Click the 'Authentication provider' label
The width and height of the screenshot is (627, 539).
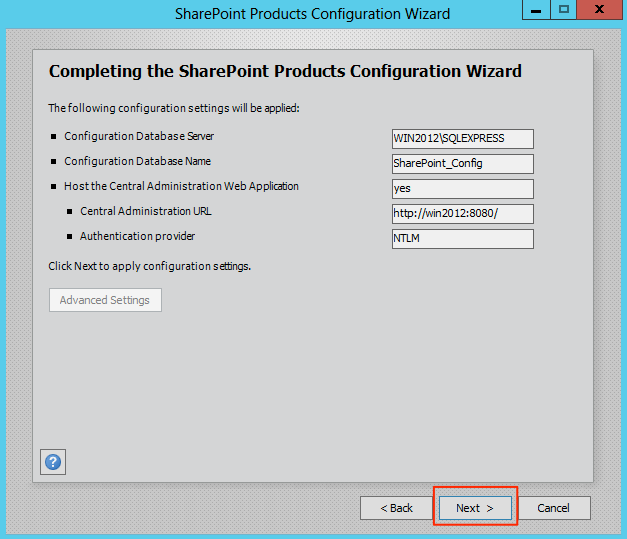coord(137,236)
